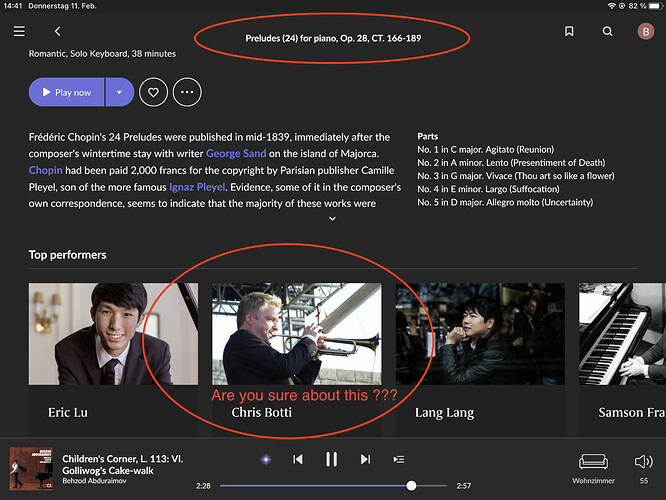Open the Golliwog's Cake-walk track title
666x500 pixels.
pyautogui.click(x=123, y=464)
